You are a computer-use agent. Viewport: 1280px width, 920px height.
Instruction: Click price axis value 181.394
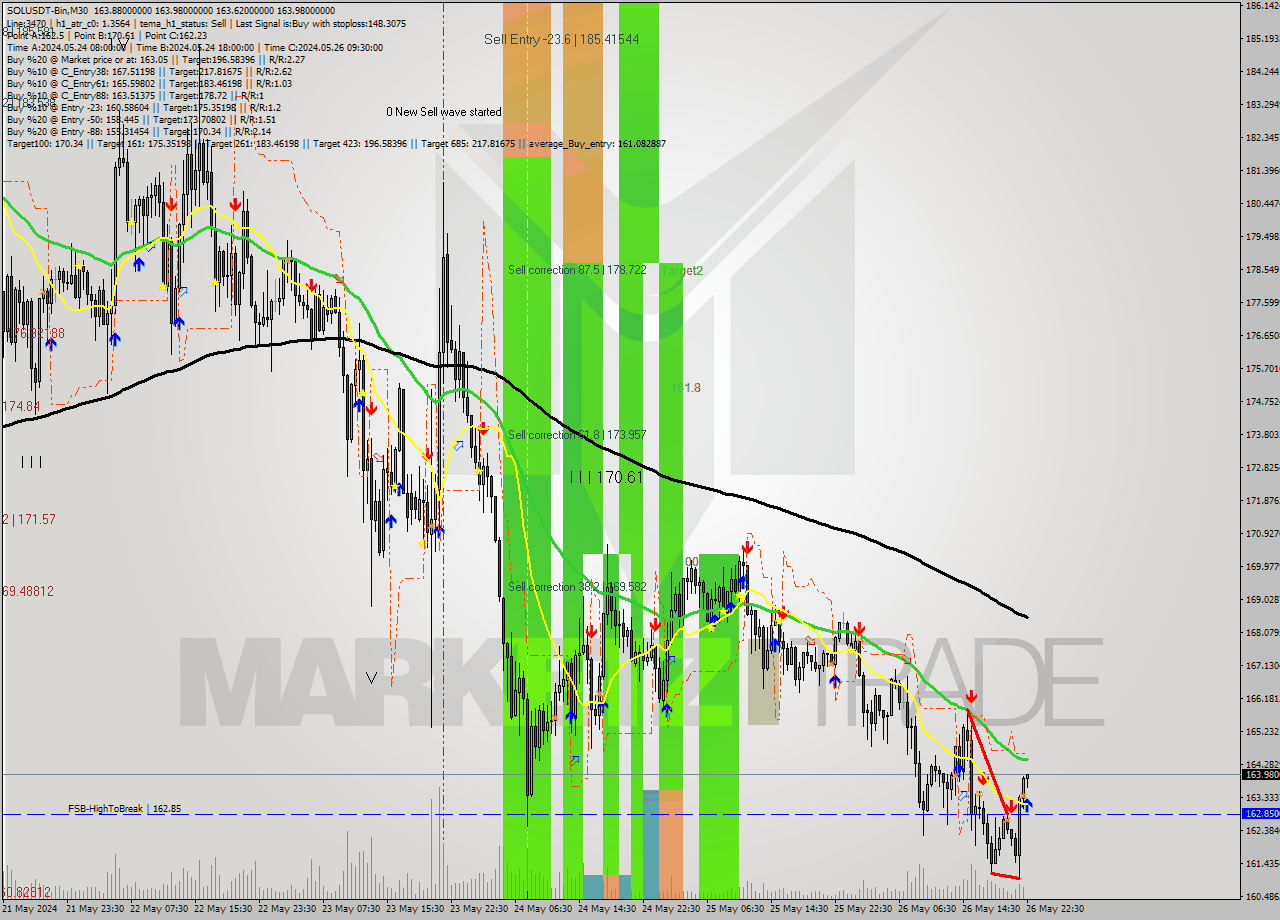click(1262, 170)
